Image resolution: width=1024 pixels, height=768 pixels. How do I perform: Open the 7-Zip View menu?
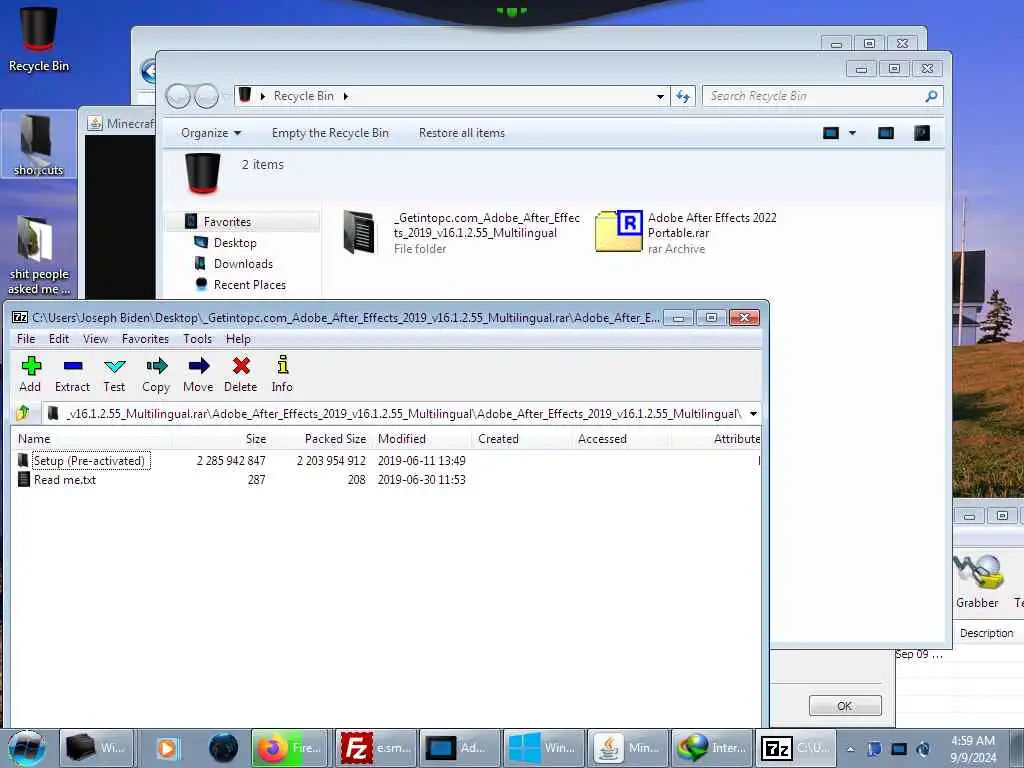[x=95, y=339]
